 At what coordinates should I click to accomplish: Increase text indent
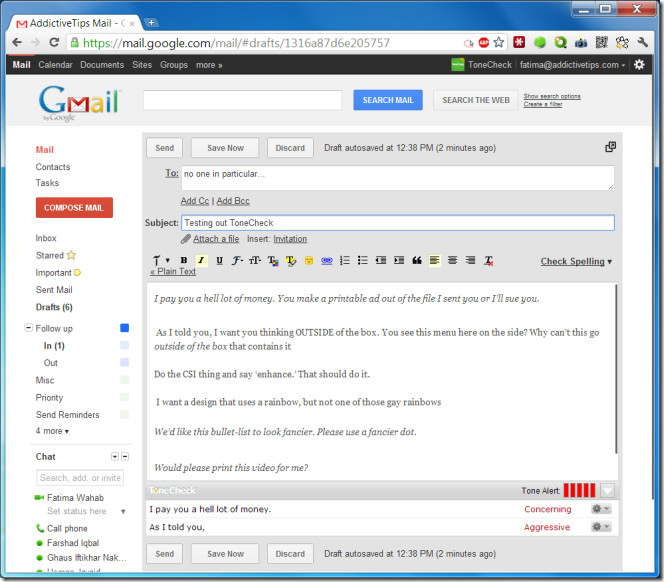point(399,260)
